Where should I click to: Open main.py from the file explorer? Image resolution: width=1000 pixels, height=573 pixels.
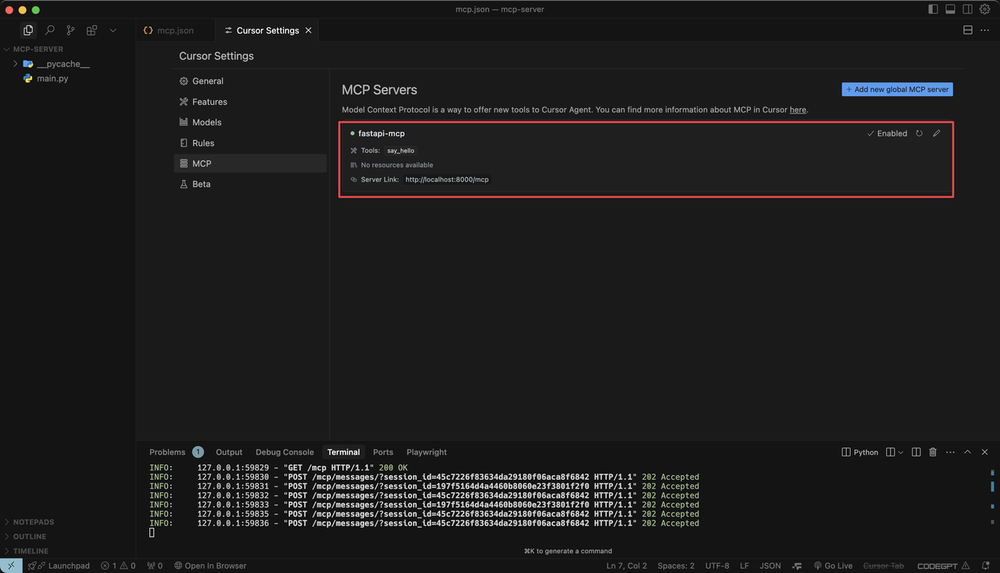(x=53, y=78)
